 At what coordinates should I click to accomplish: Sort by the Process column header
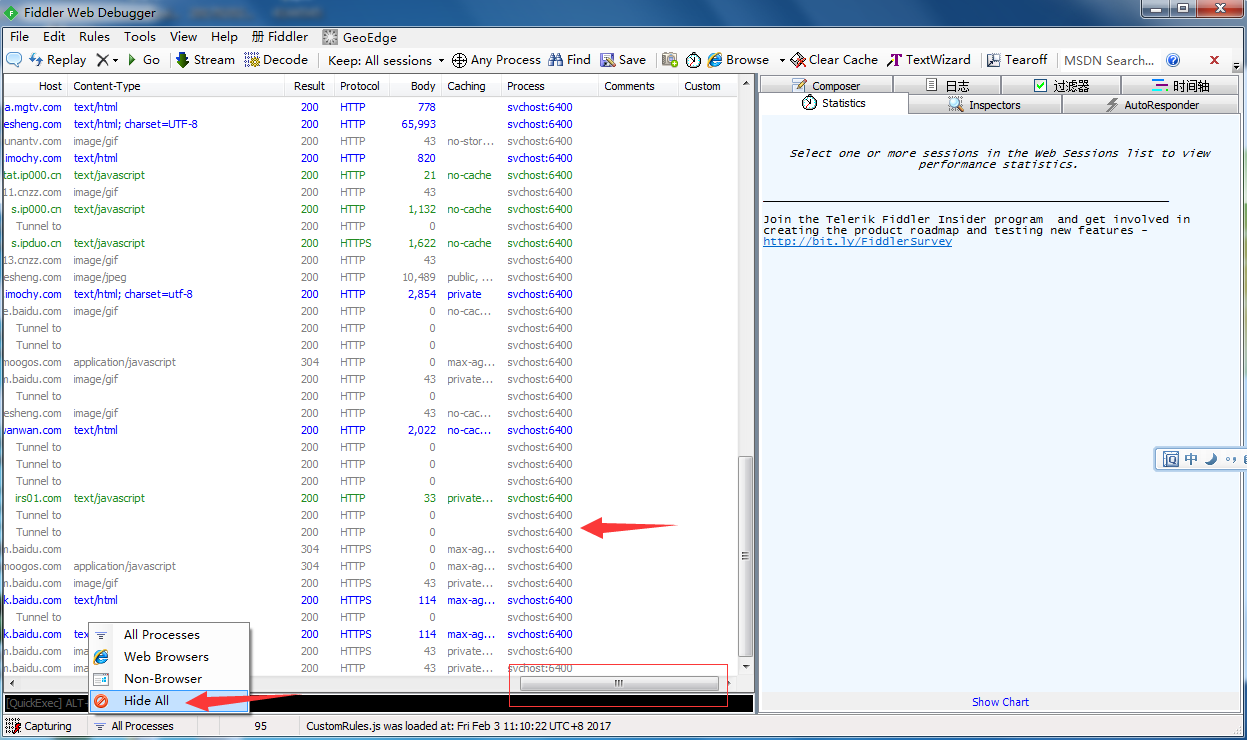click(x=550, y=86)
